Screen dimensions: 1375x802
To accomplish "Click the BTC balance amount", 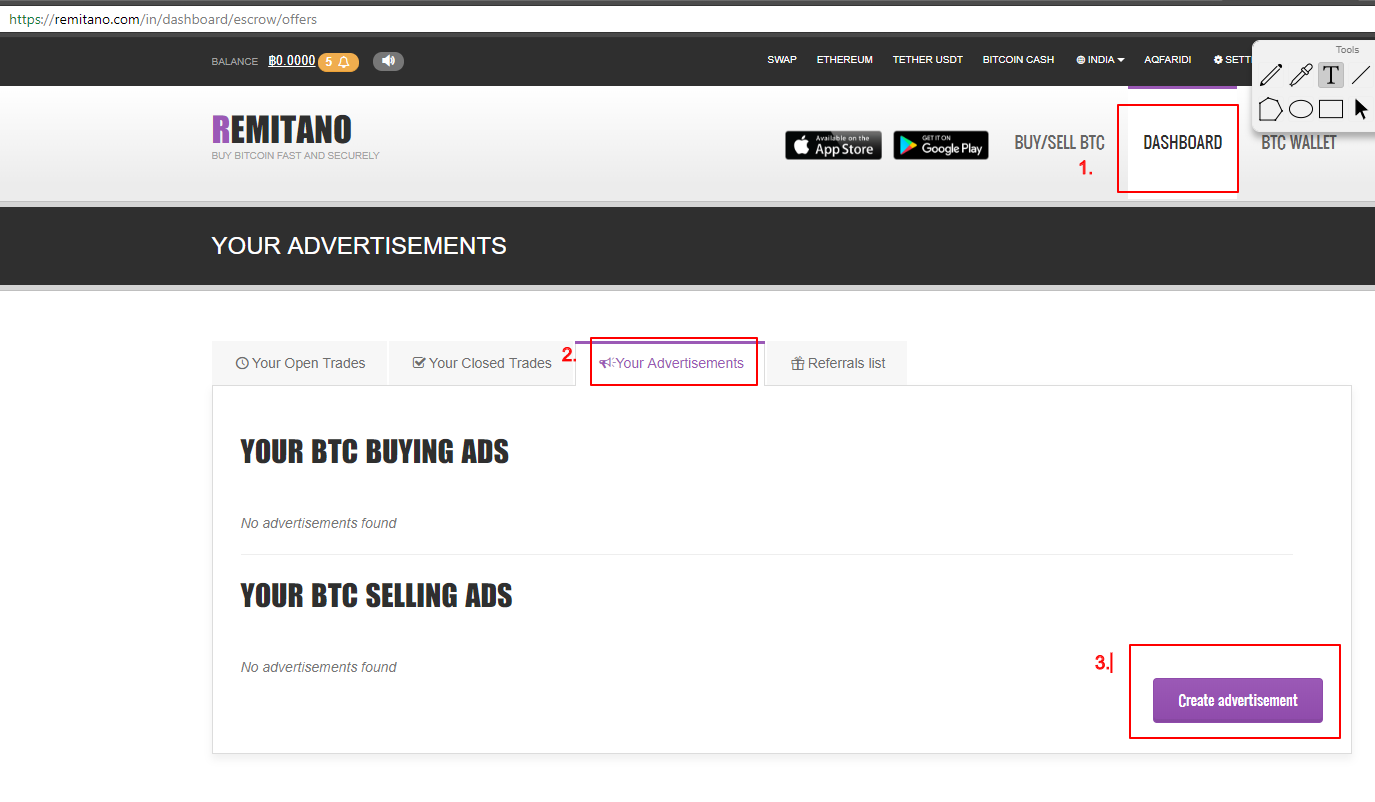I will click(292, 61).
